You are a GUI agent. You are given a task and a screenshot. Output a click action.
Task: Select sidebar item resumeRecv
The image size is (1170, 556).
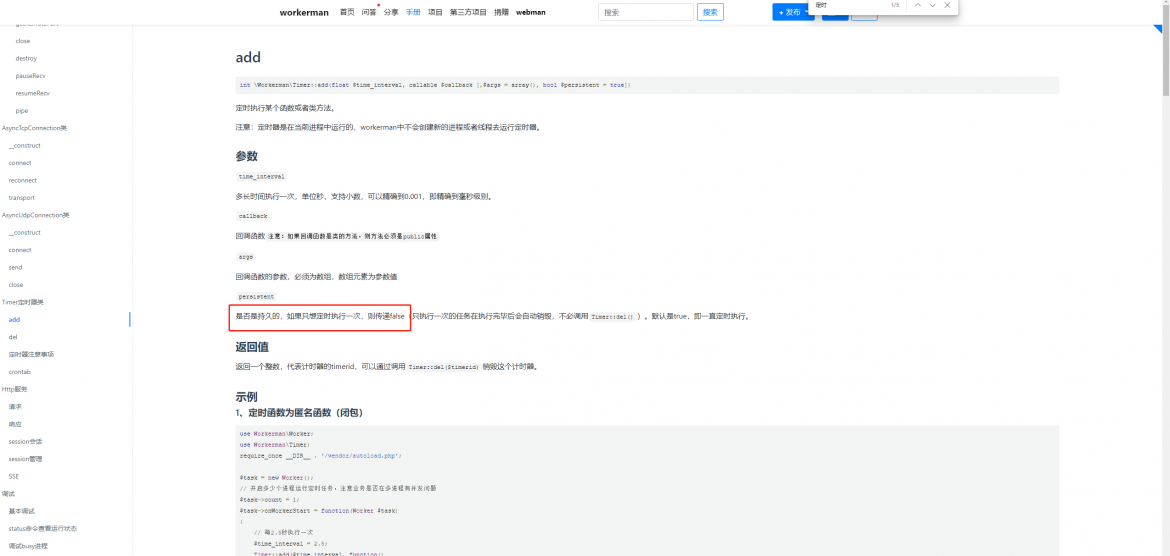(x=32, y=93)
